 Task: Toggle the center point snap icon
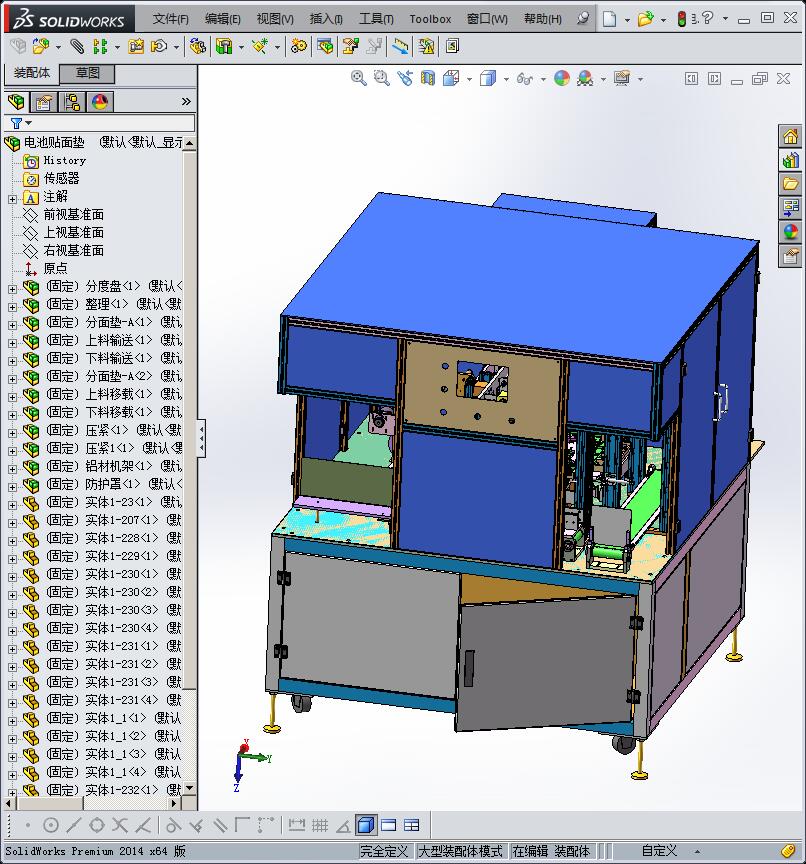51,825
